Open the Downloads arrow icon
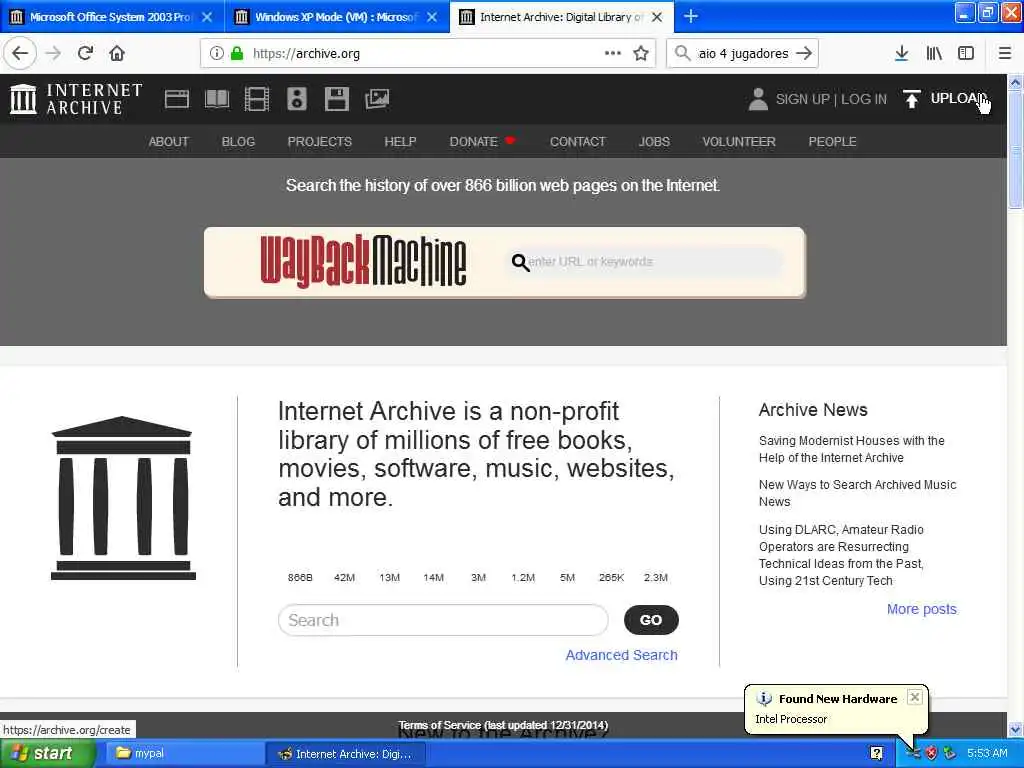This screenshot has width=1024, height=768. pos(901,54)
